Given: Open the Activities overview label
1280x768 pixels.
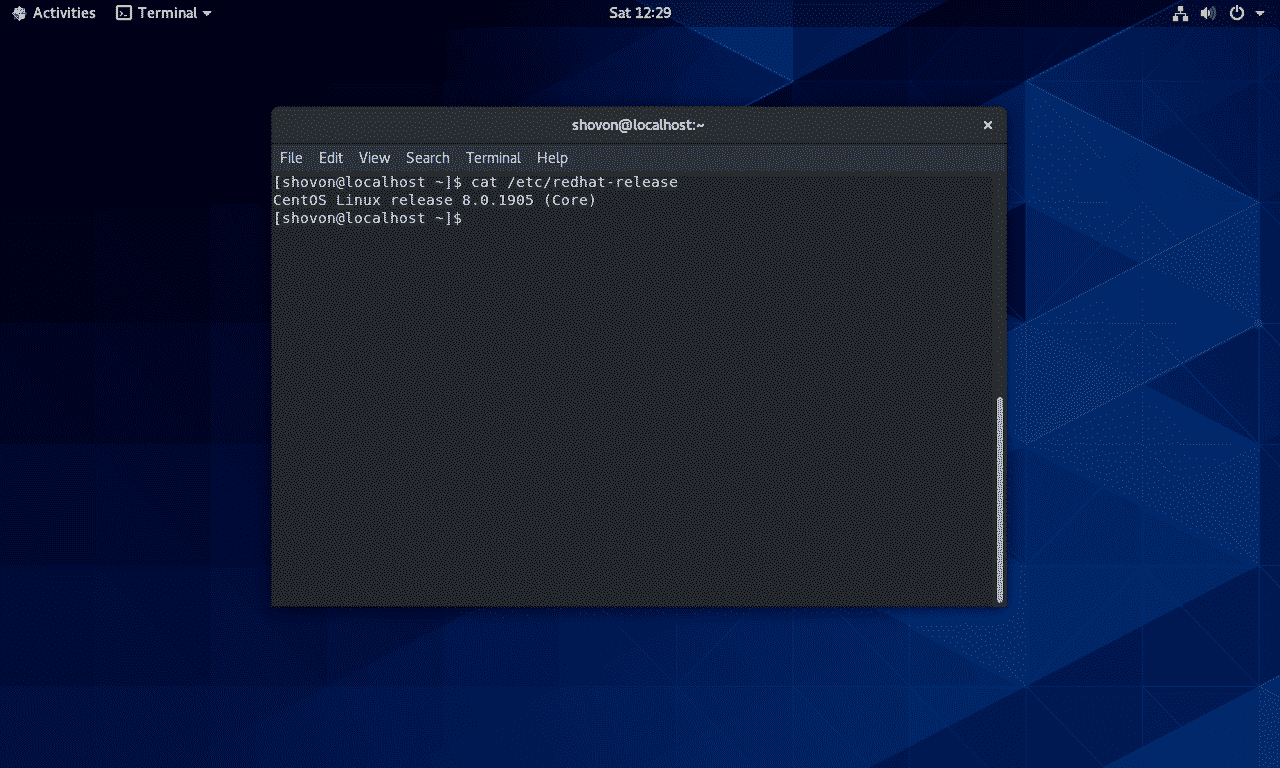Looking at the screenshot, I should point(64,13).
